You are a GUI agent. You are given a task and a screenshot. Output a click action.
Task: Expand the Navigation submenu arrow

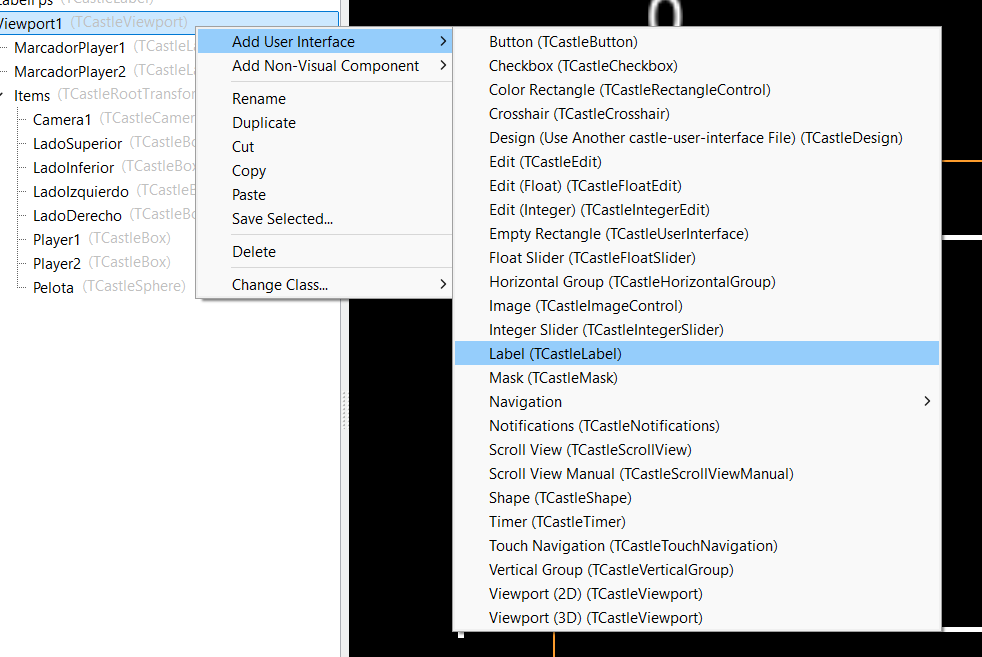pos(928,401)
